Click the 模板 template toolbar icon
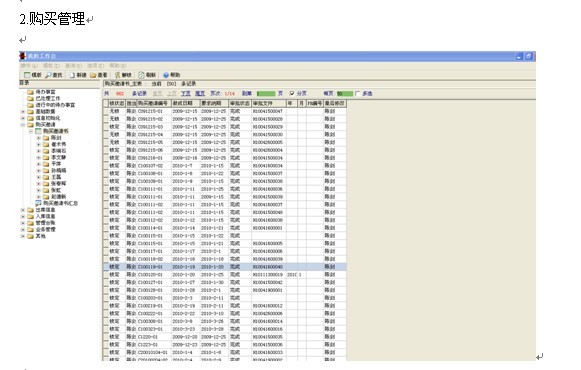The image size is (581, 370). 27,75
